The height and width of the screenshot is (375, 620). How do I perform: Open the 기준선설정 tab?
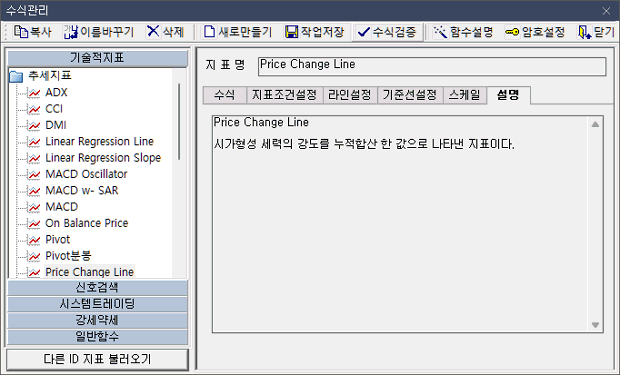click(410, 95)
